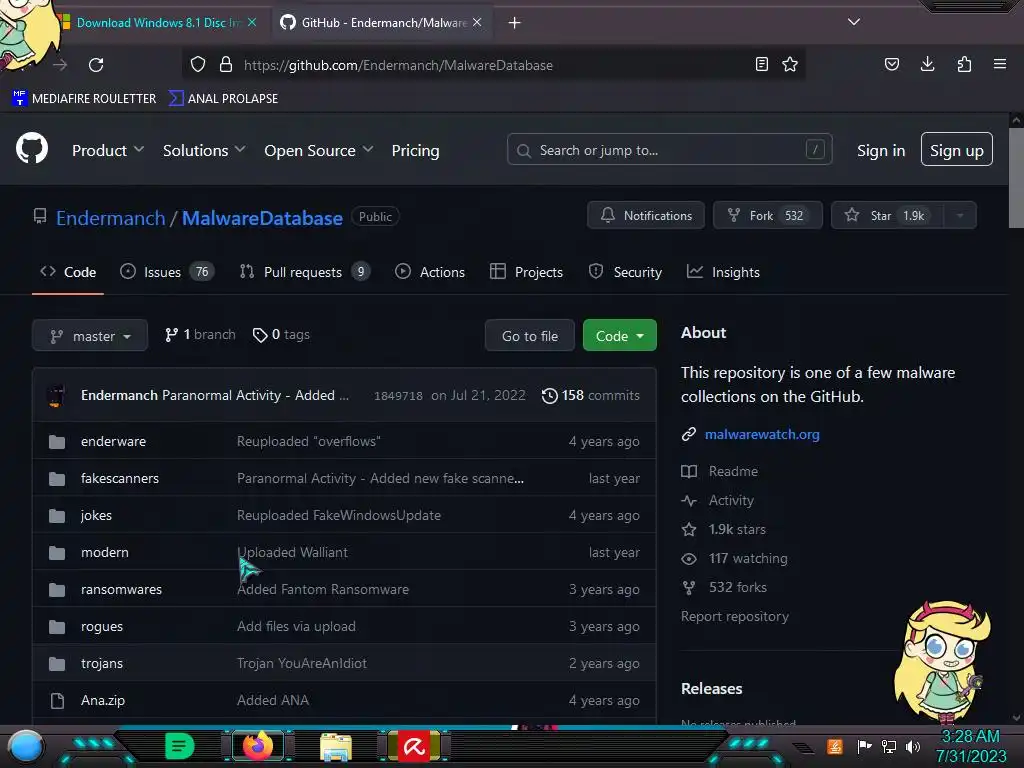Open the Pull requests tab

[305, 272]
